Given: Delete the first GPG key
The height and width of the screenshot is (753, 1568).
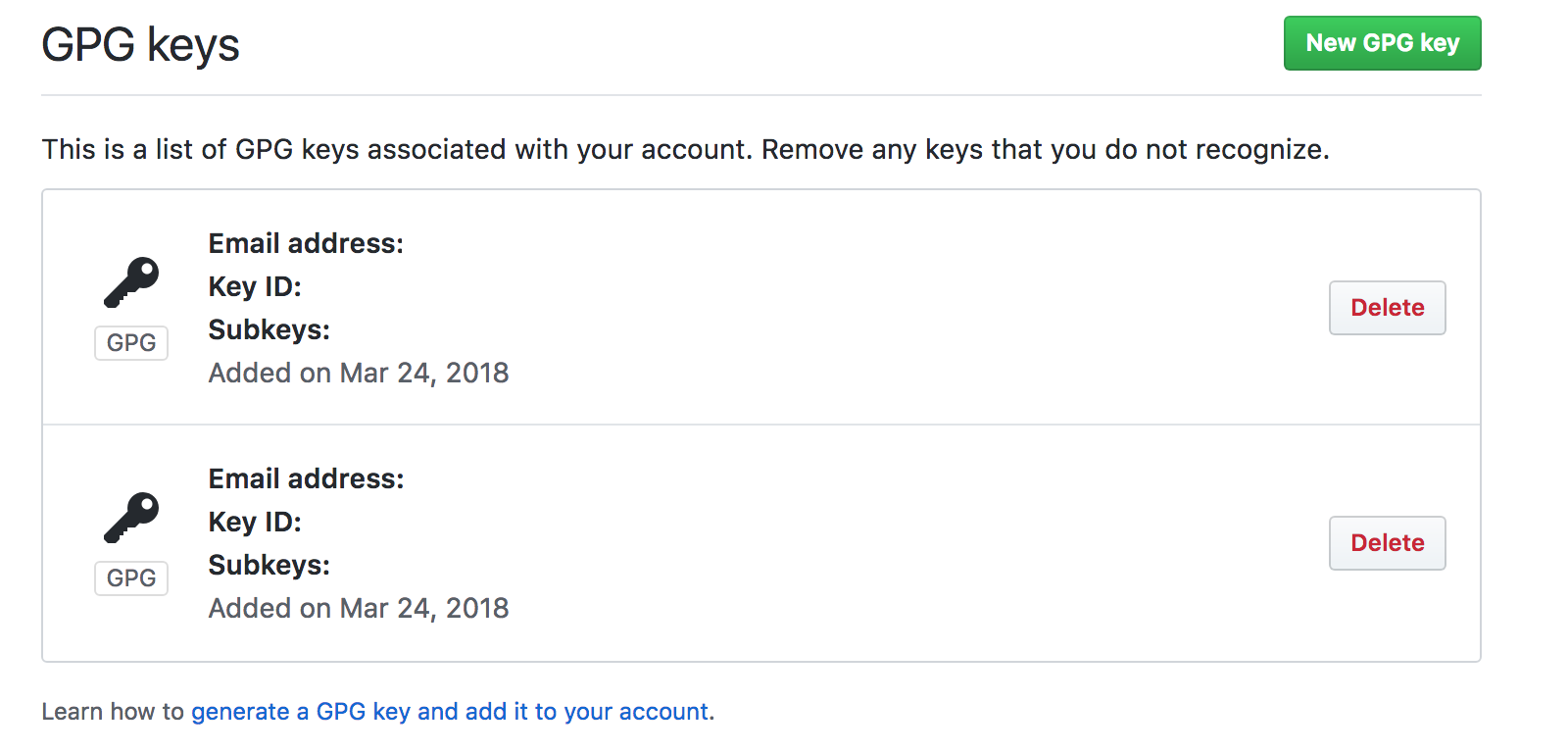Looking at the screenshot, I should tap(1387, 308).
